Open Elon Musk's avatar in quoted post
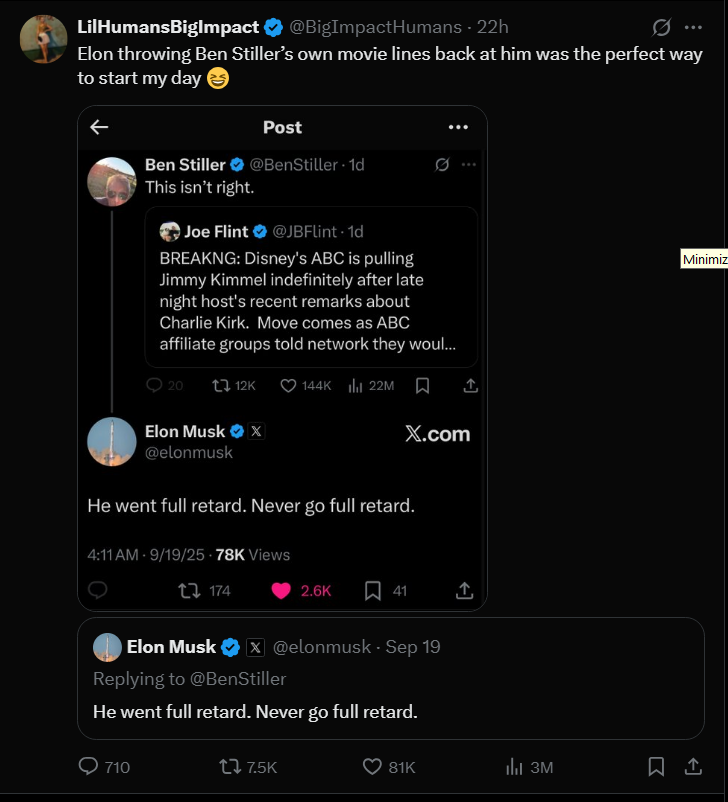Image resolution: width=728 pixels, height=802 pixels. (x=108, y=647)
